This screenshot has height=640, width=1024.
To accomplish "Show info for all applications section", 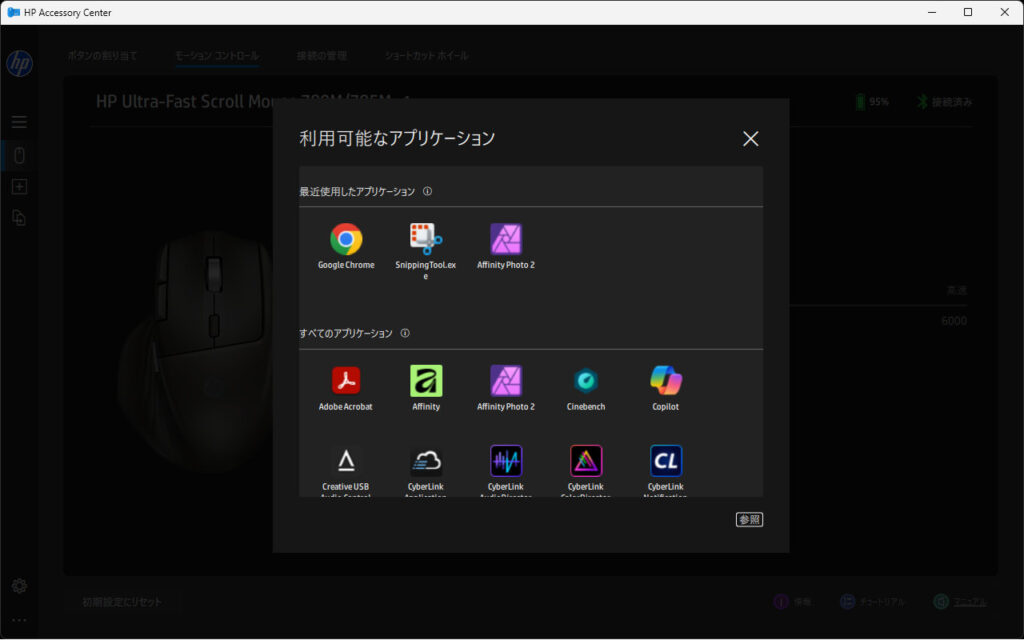I will [405, 333].
